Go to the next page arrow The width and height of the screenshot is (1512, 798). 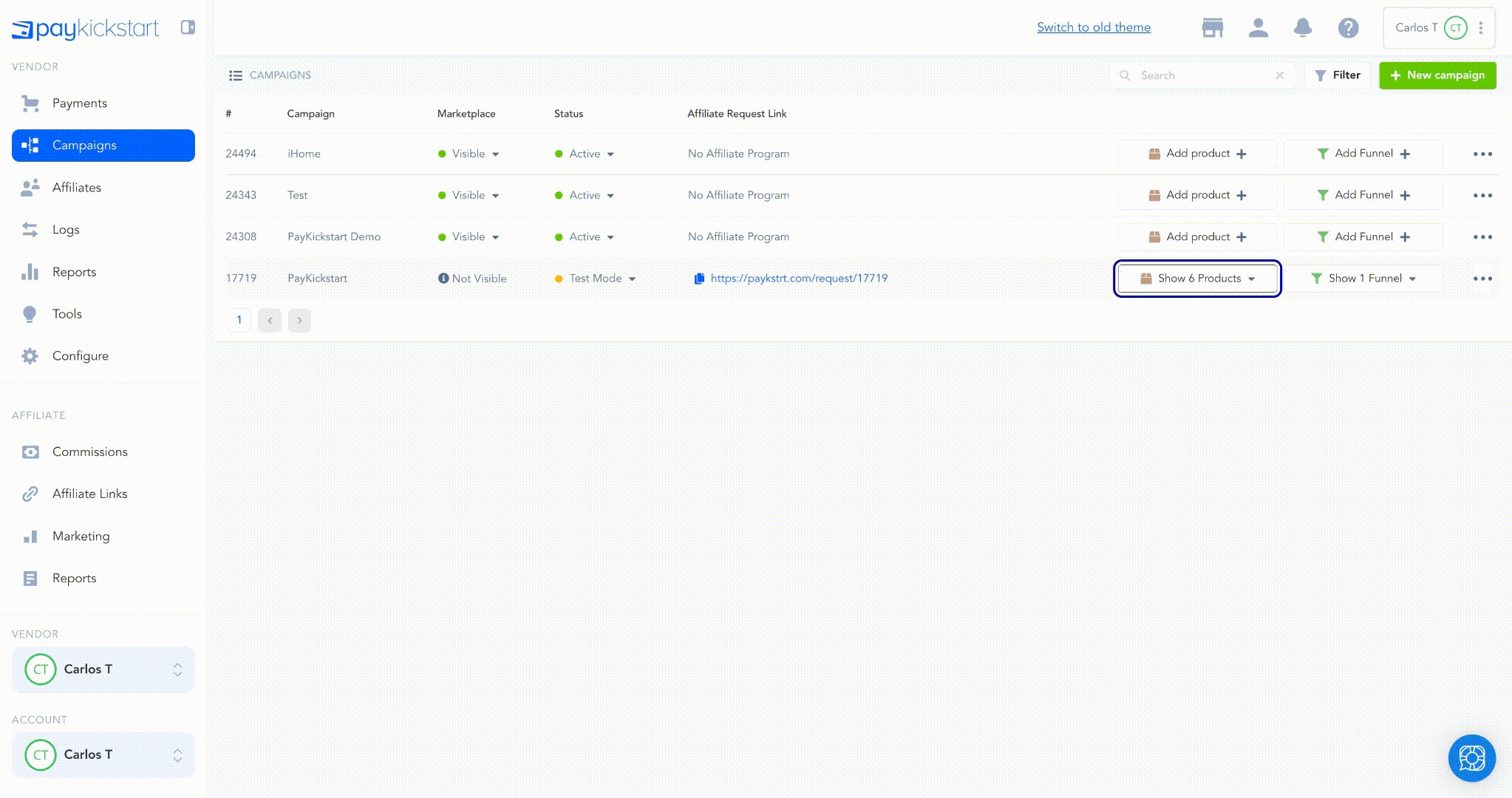tap(299, 320)
